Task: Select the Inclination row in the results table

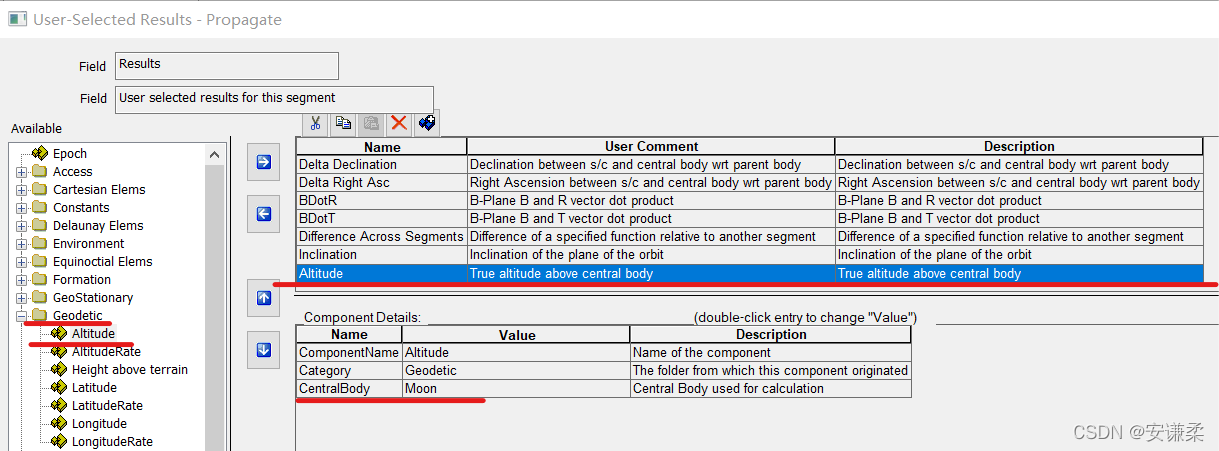Action: coord(380,255)
